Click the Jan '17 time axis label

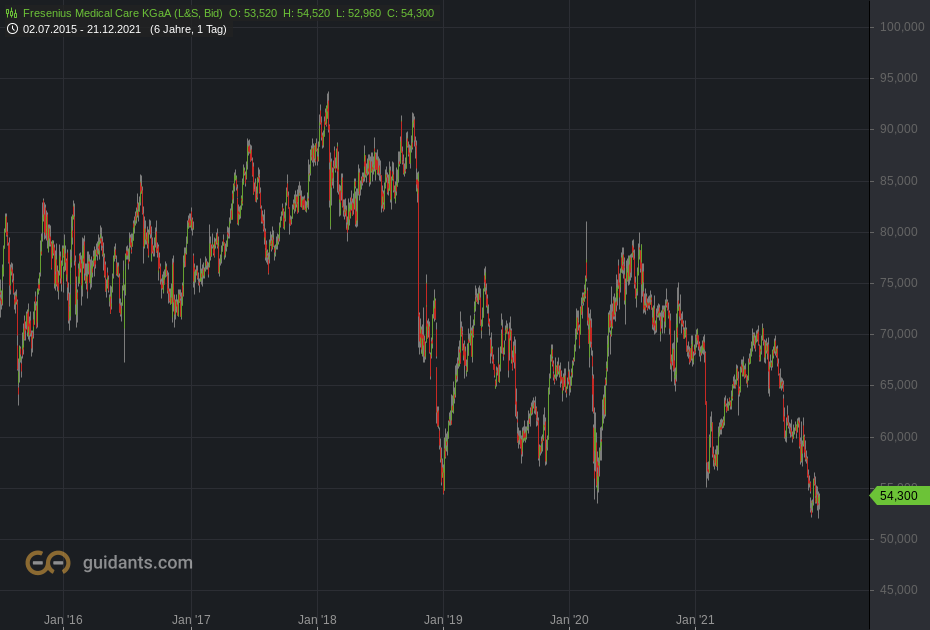(191, 620)
